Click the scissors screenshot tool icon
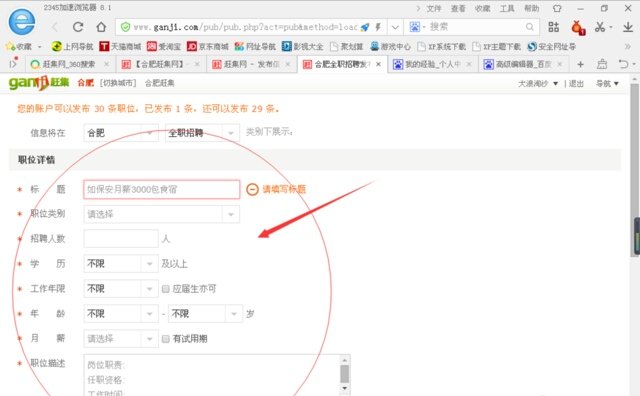Viewport: 640px width, 396px height. [600, 27]
